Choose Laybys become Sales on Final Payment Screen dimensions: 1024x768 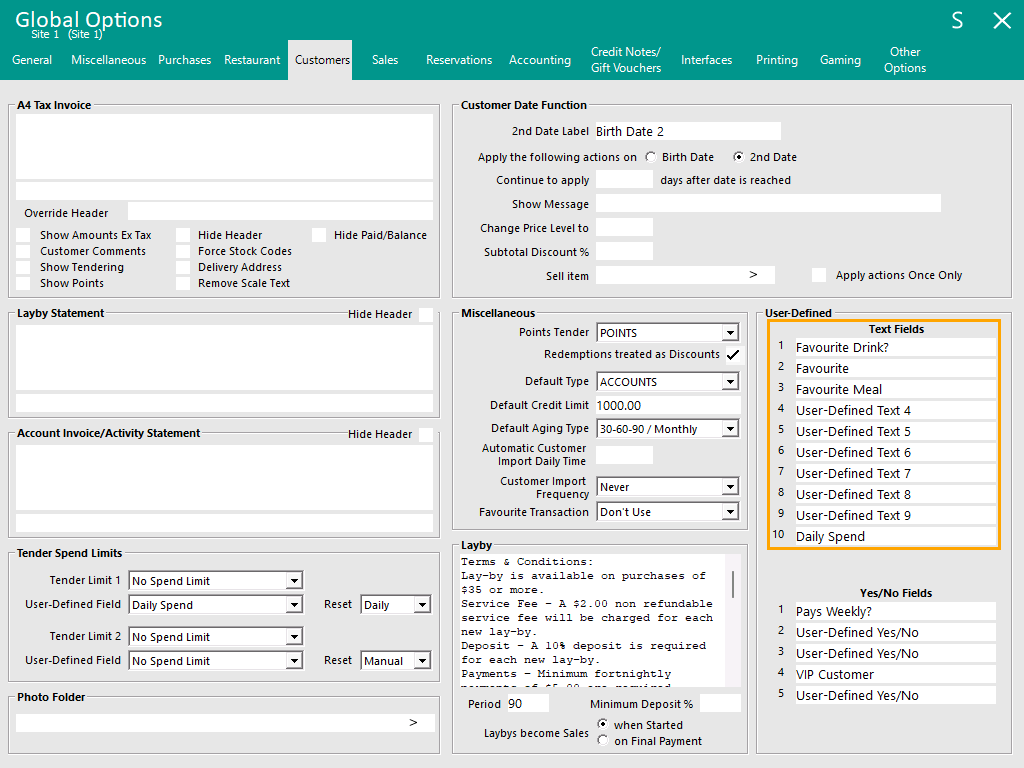tap(602, 741)
